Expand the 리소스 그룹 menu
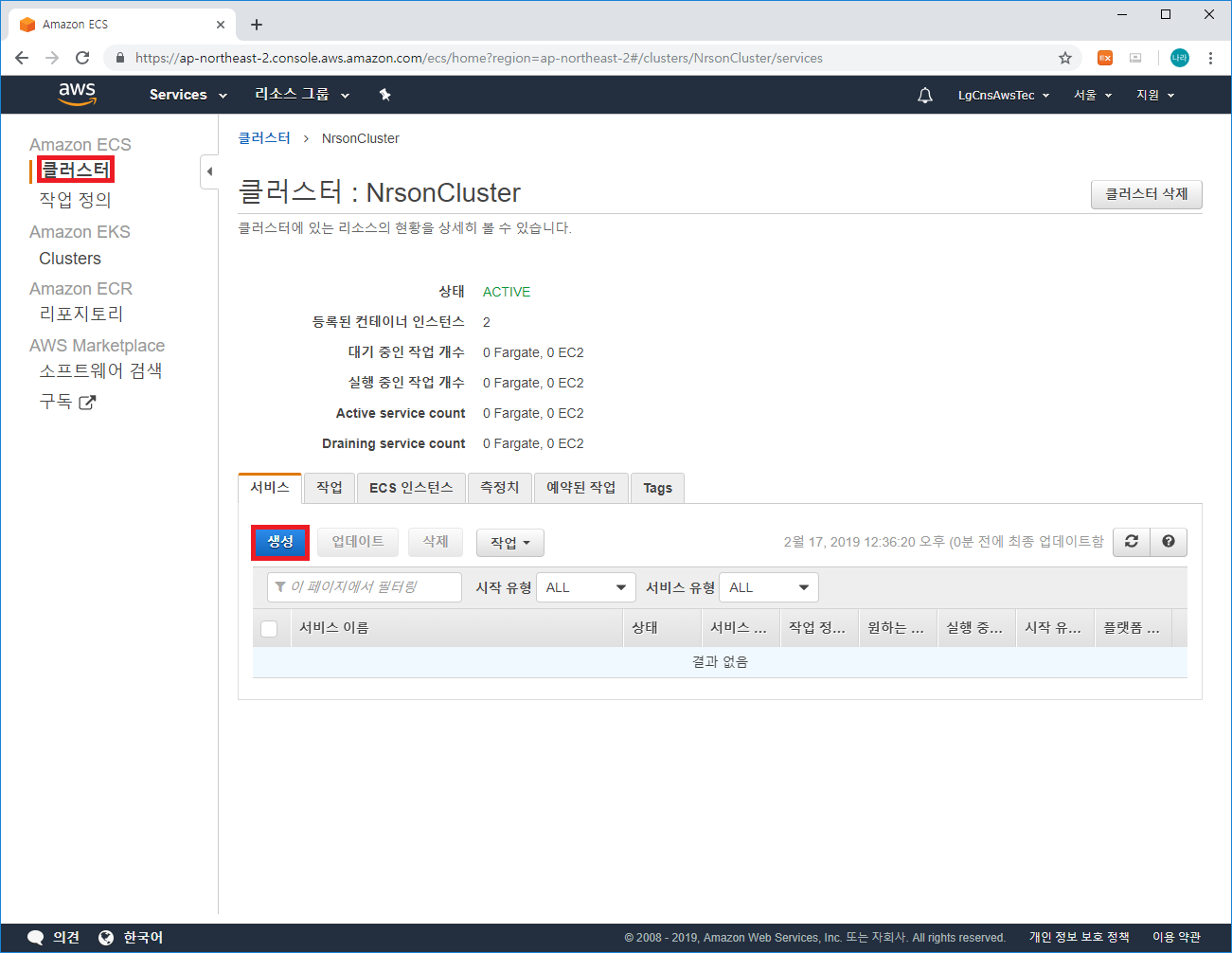 tap(302, 95)
